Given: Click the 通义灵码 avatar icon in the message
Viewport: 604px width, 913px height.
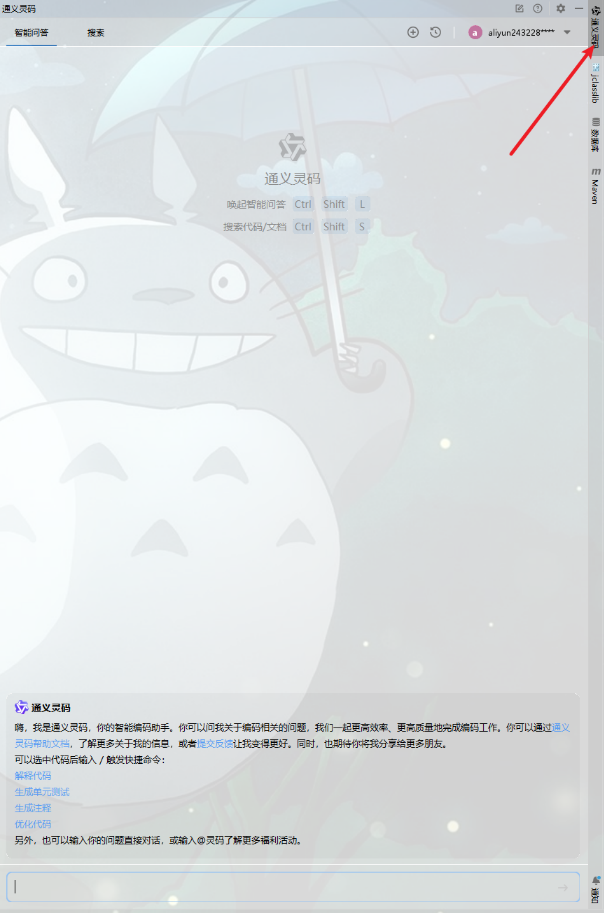Looking at the screenshot, I should (22, 707).
